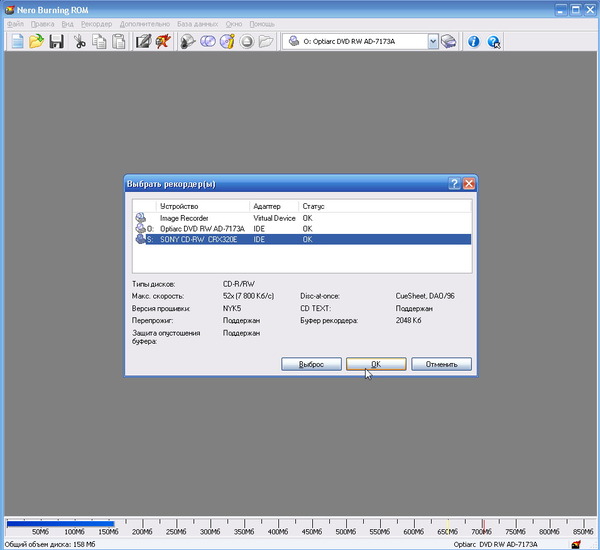
Task: Open the Файл menu
Action: click(x=15, y=24)
